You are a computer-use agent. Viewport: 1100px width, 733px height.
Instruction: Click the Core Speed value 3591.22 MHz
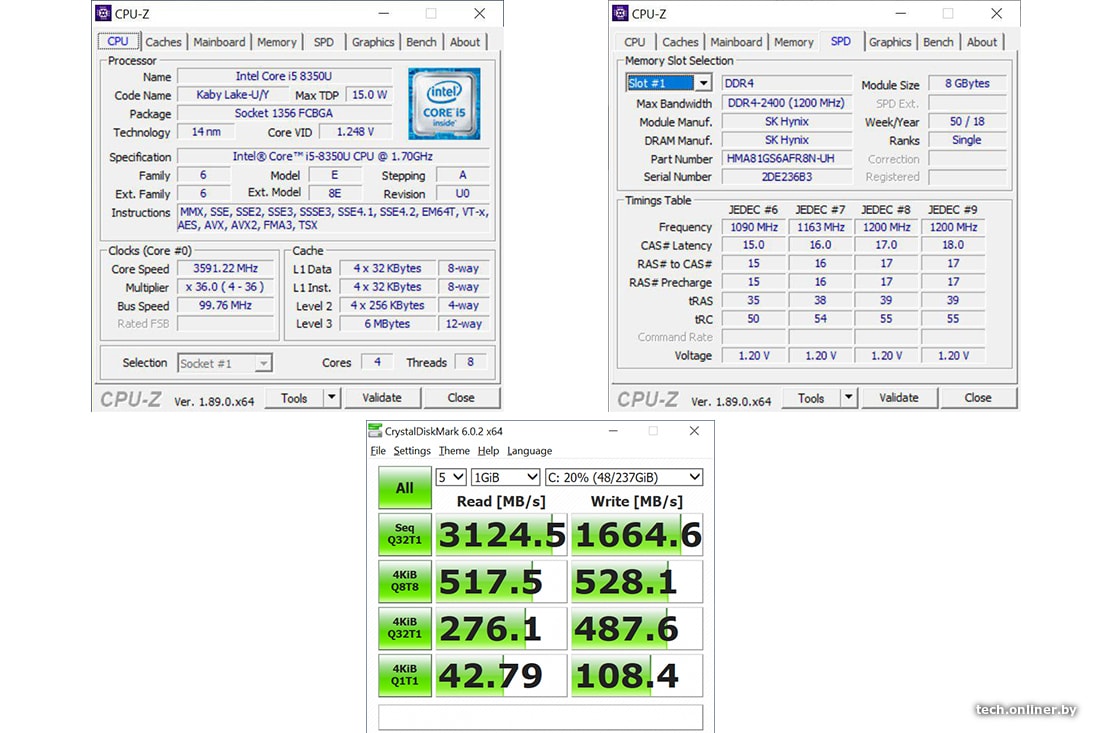pyautogui.click(x=225, y=269)
